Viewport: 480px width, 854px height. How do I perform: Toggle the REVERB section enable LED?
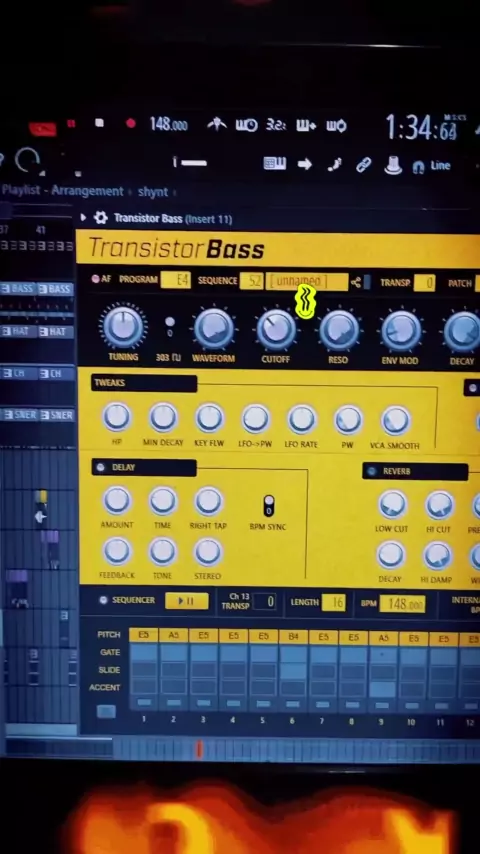[372, 472]
